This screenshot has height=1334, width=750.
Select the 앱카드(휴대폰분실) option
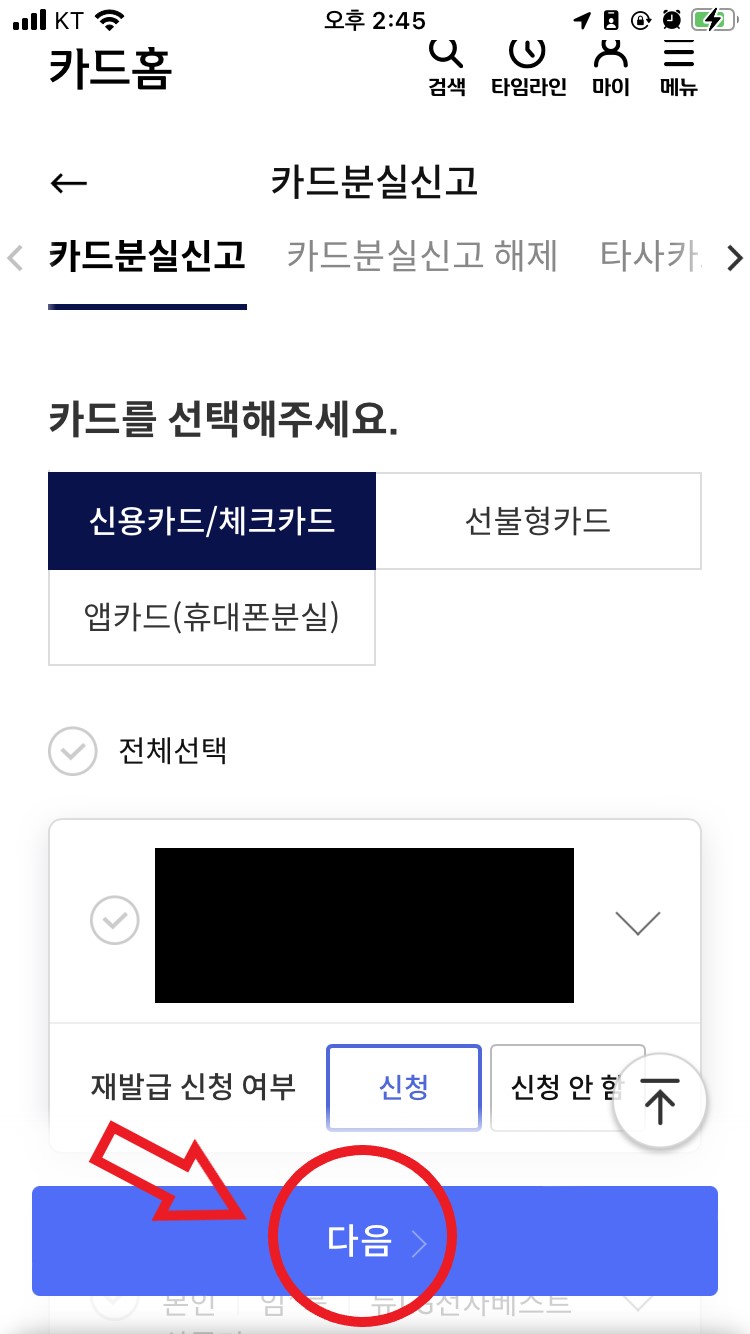pyautogui.click(x=211, y=618)
